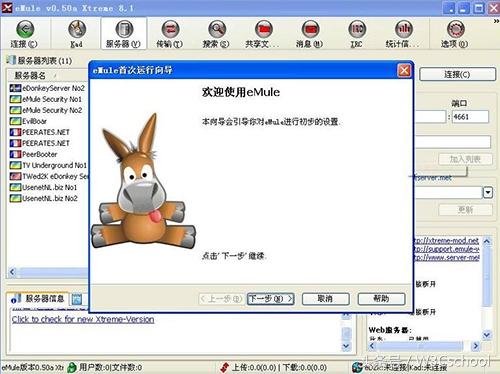Viewport: 500px width, 374px height.
Task: Click the eMule version status bar text
Action: pyautogui.click(x=32, y=368)
